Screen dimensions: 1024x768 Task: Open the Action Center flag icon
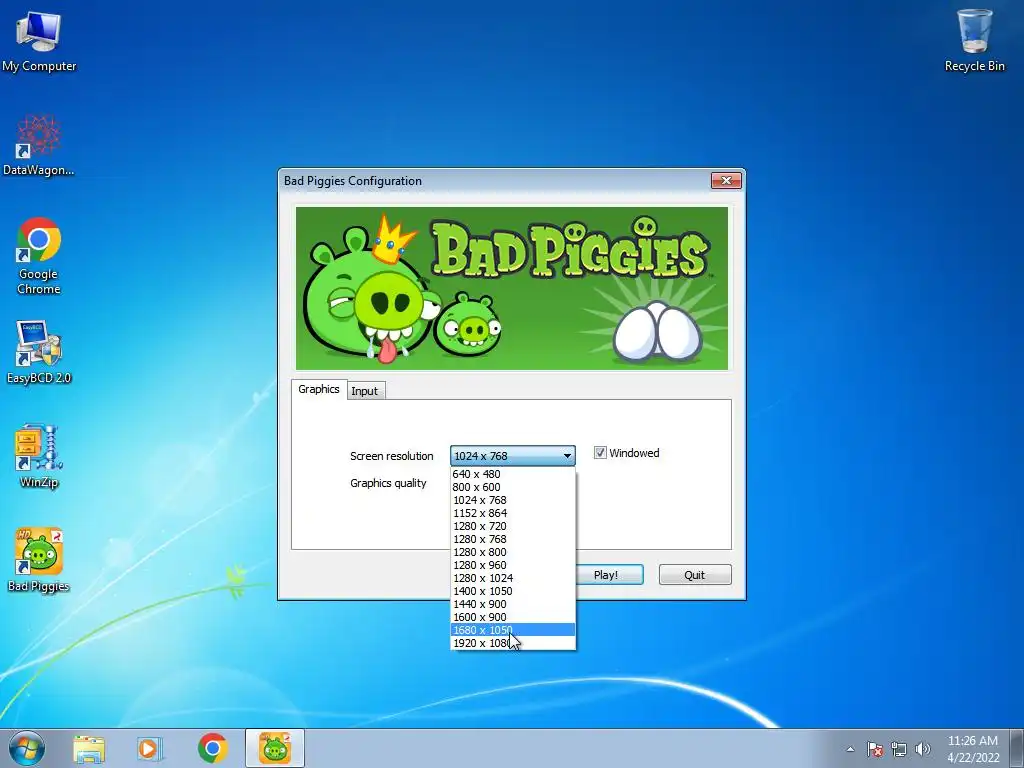coord(875,749)
